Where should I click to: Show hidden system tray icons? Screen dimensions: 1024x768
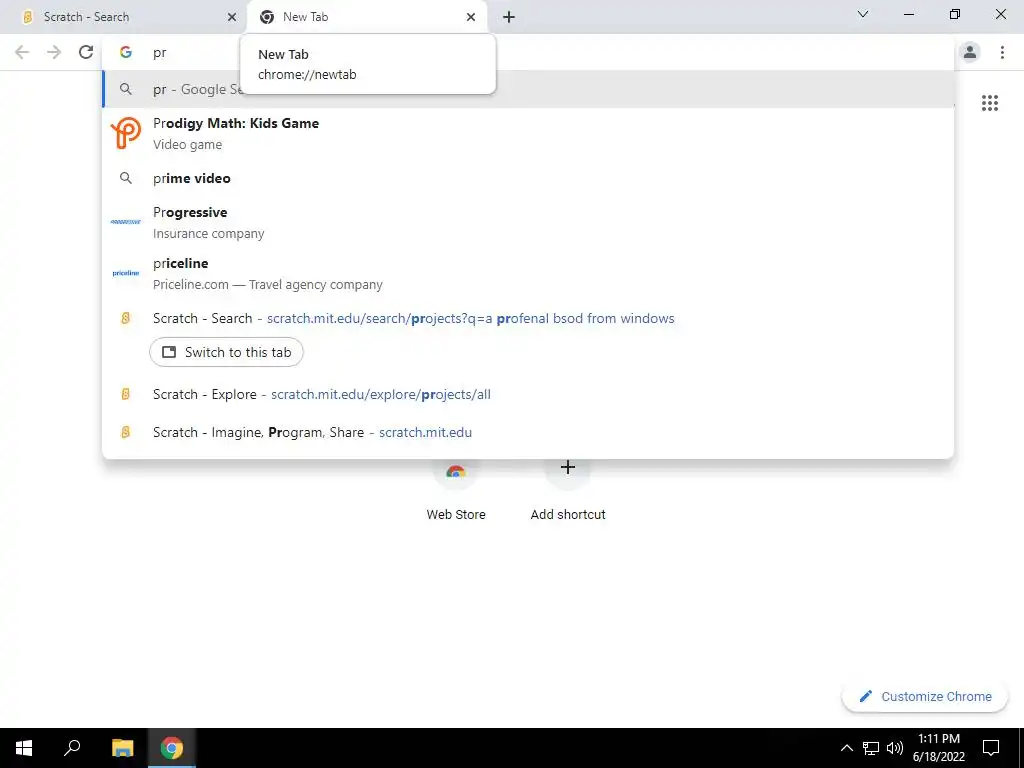[x=846, y=748]
